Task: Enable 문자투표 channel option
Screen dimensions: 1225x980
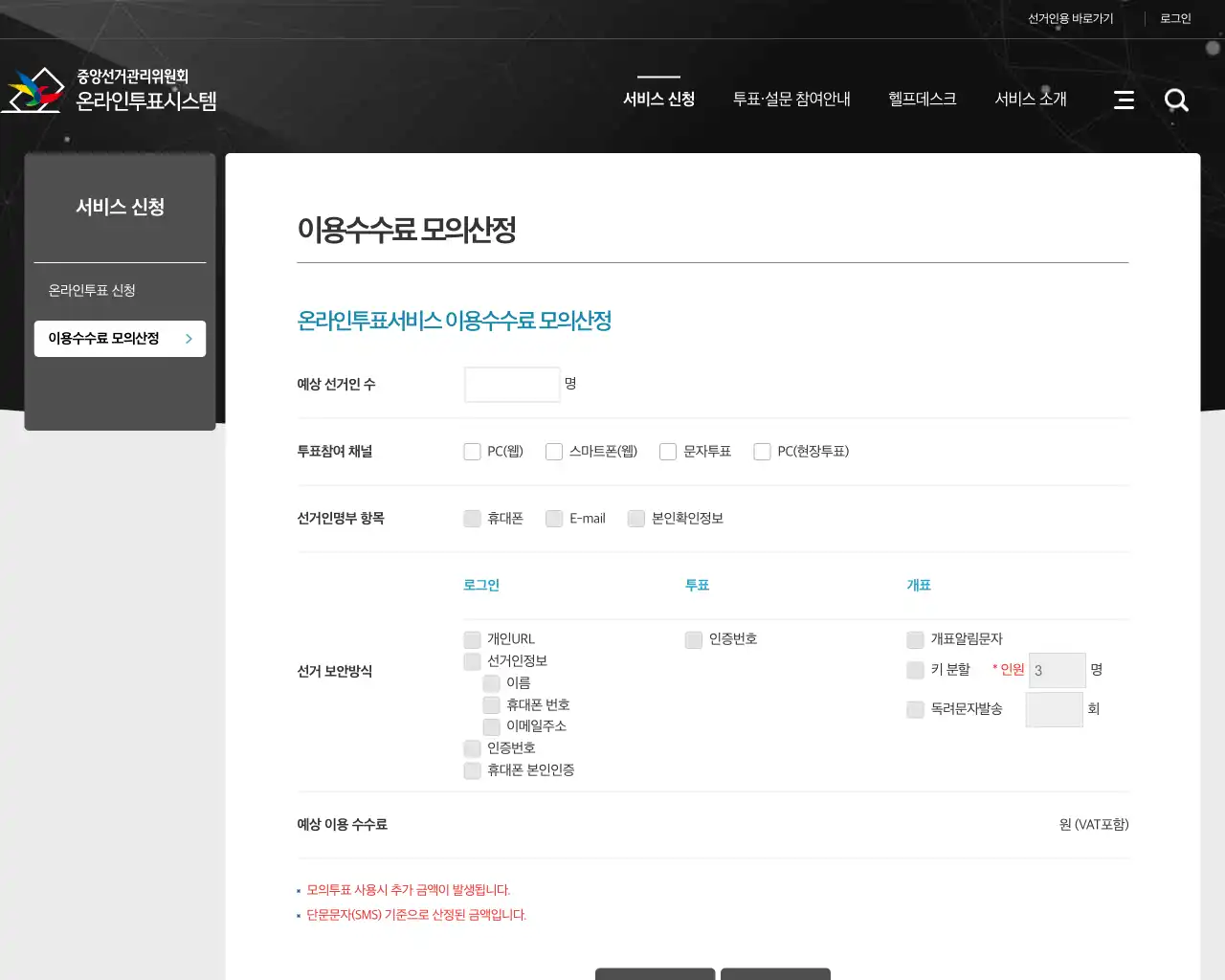Action: point(667,451)
